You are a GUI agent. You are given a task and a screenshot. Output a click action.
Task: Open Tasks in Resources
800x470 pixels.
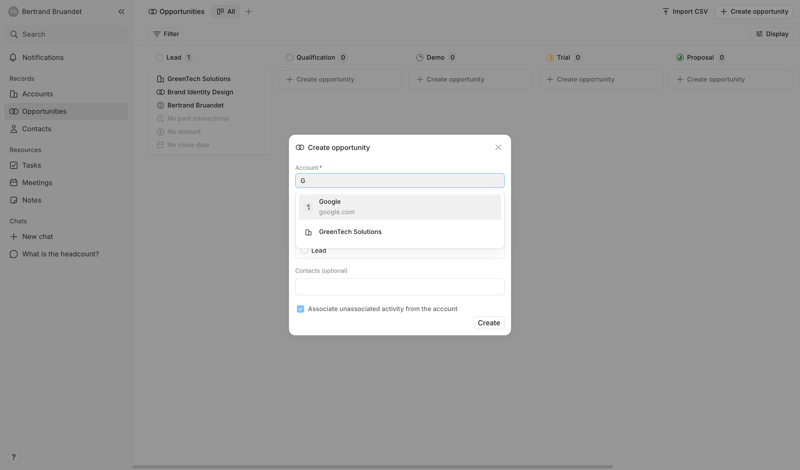pos(66,165)
